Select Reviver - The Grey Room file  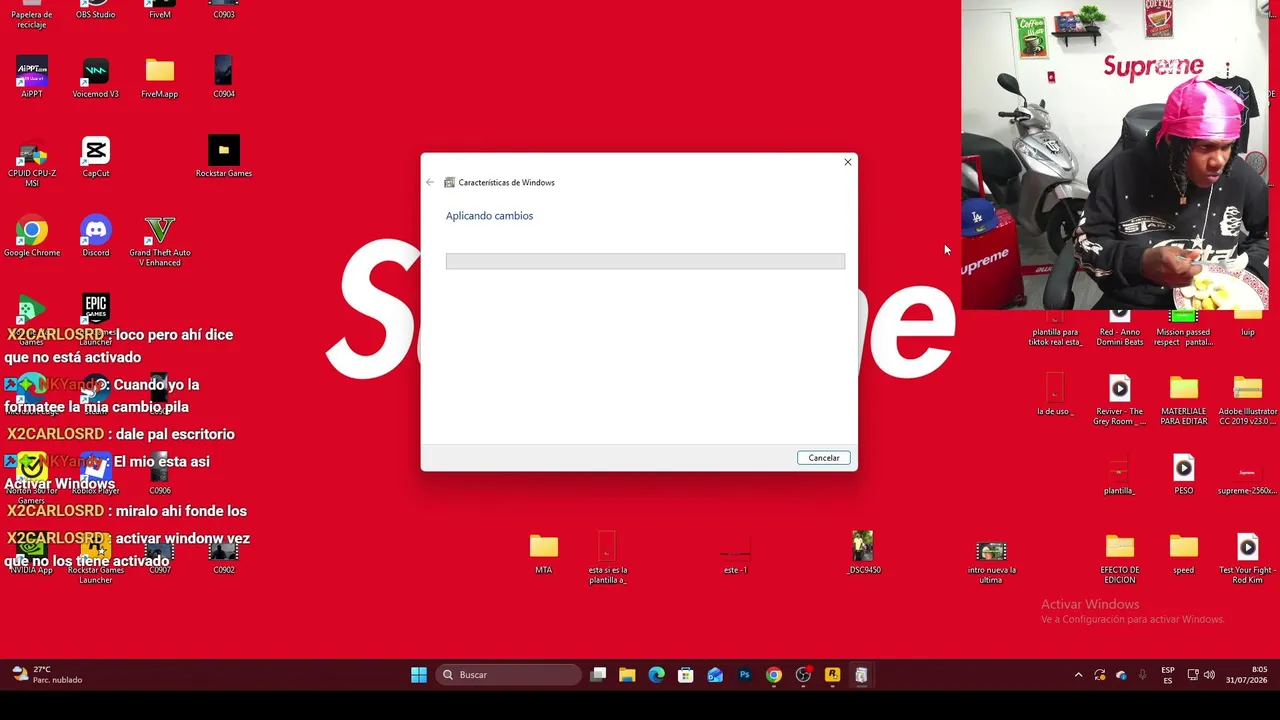click(x=1120, y=401)
